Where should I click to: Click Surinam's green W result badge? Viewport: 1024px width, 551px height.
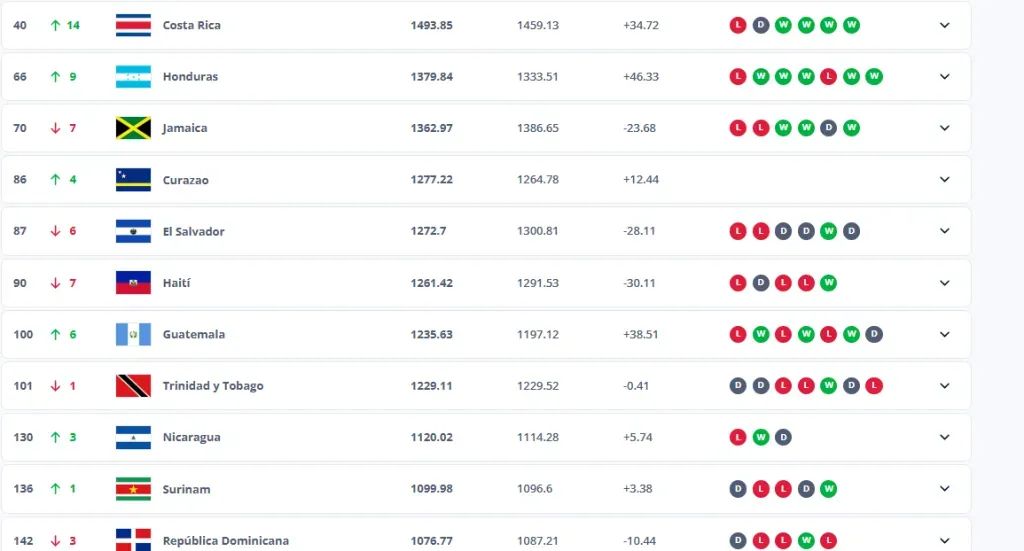(x=828, y=489)
